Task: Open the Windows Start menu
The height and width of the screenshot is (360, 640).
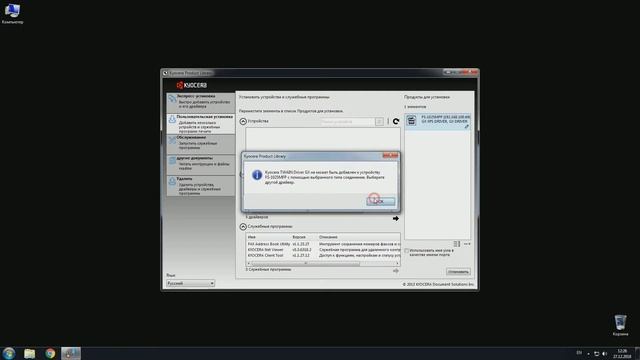Action: [9, 353]
